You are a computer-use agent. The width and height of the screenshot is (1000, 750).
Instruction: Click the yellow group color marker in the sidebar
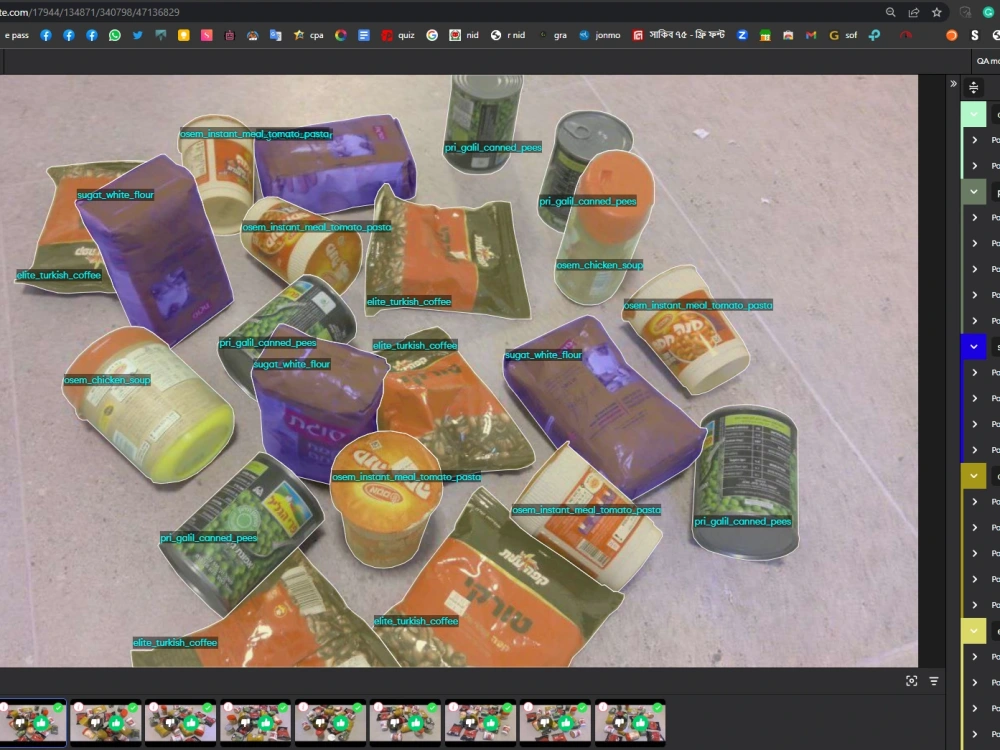(974, 476)
